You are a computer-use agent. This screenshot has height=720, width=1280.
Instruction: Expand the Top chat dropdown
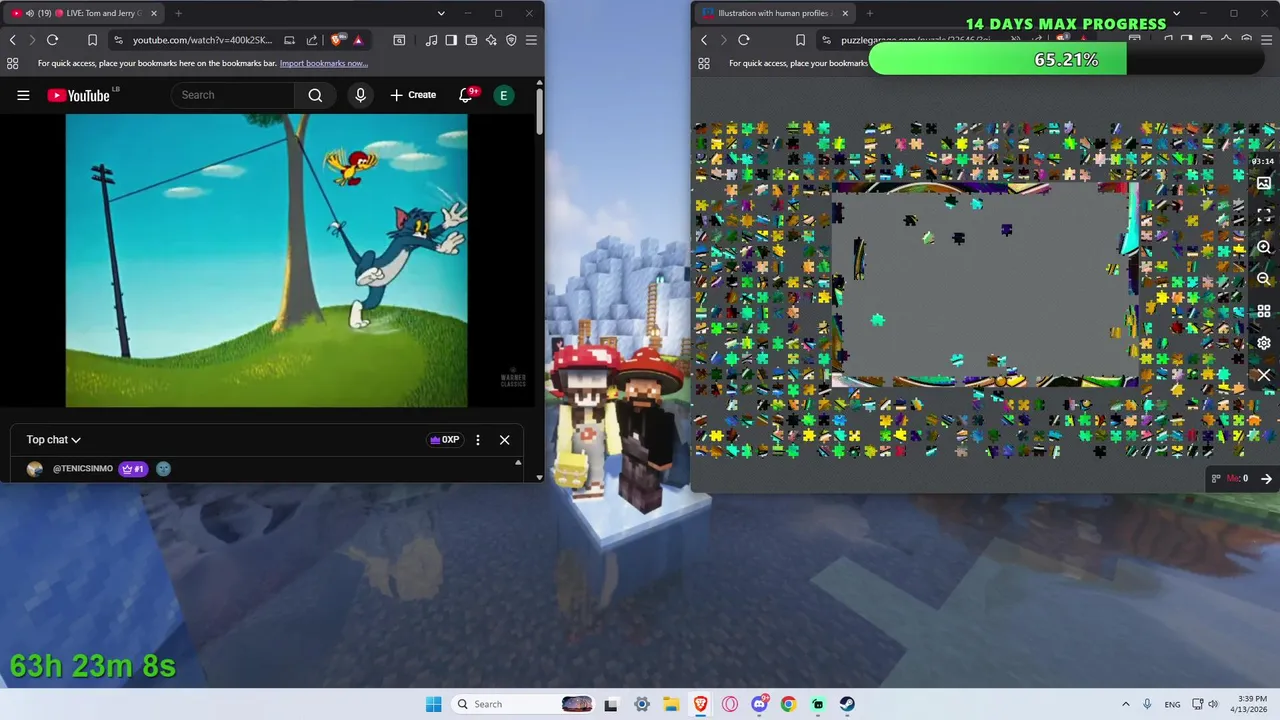54,439
